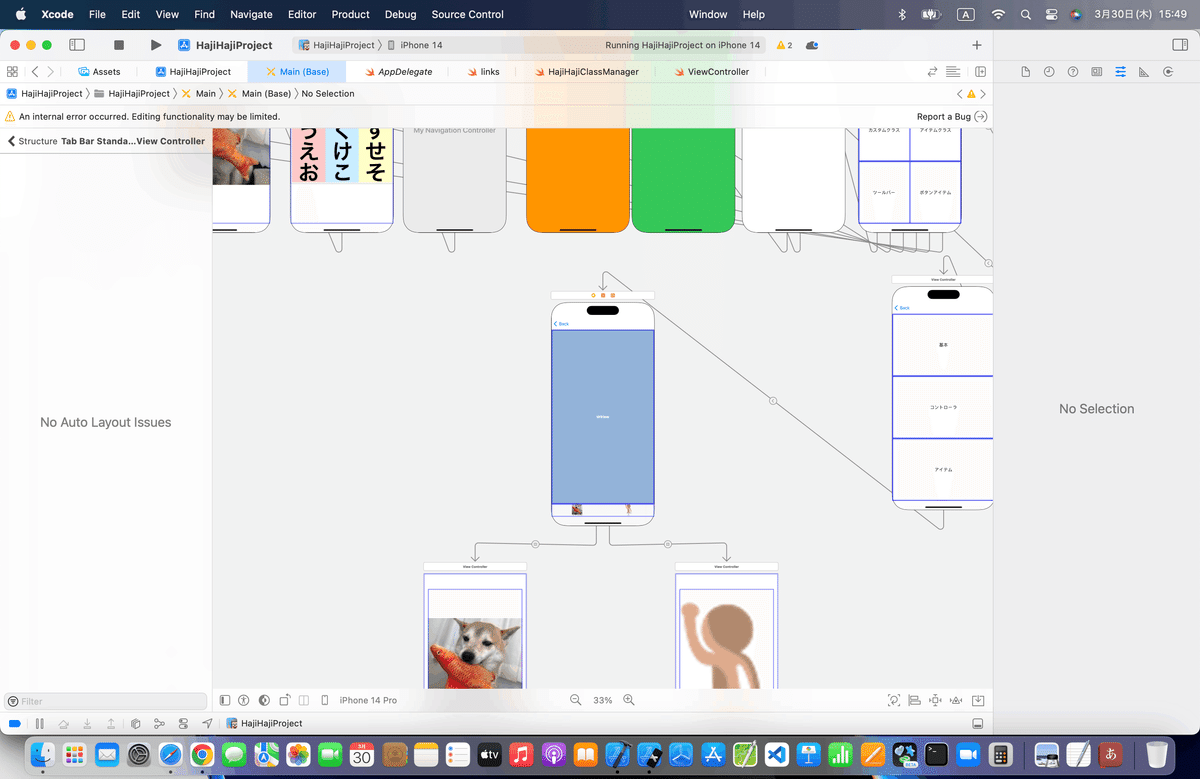Show the Identity inspector

click(1097, 72)
